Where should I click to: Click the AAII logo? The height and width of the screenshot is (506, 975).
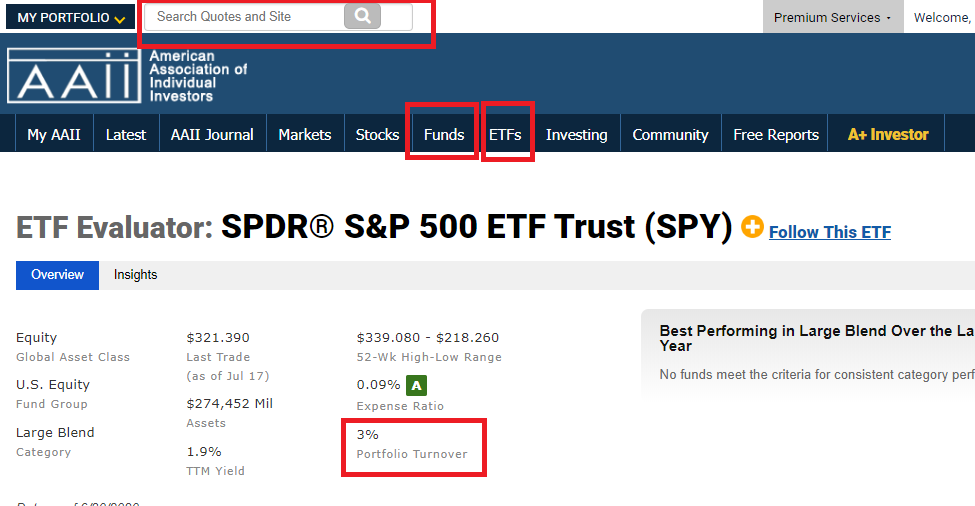pos(74,76)
